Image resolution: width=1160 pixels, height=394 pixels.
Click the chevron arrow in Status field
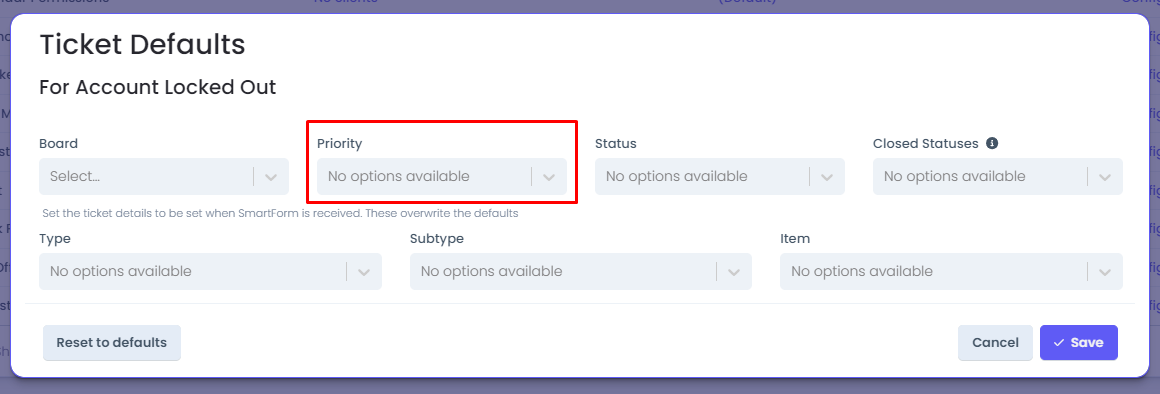tap(827, 177)
